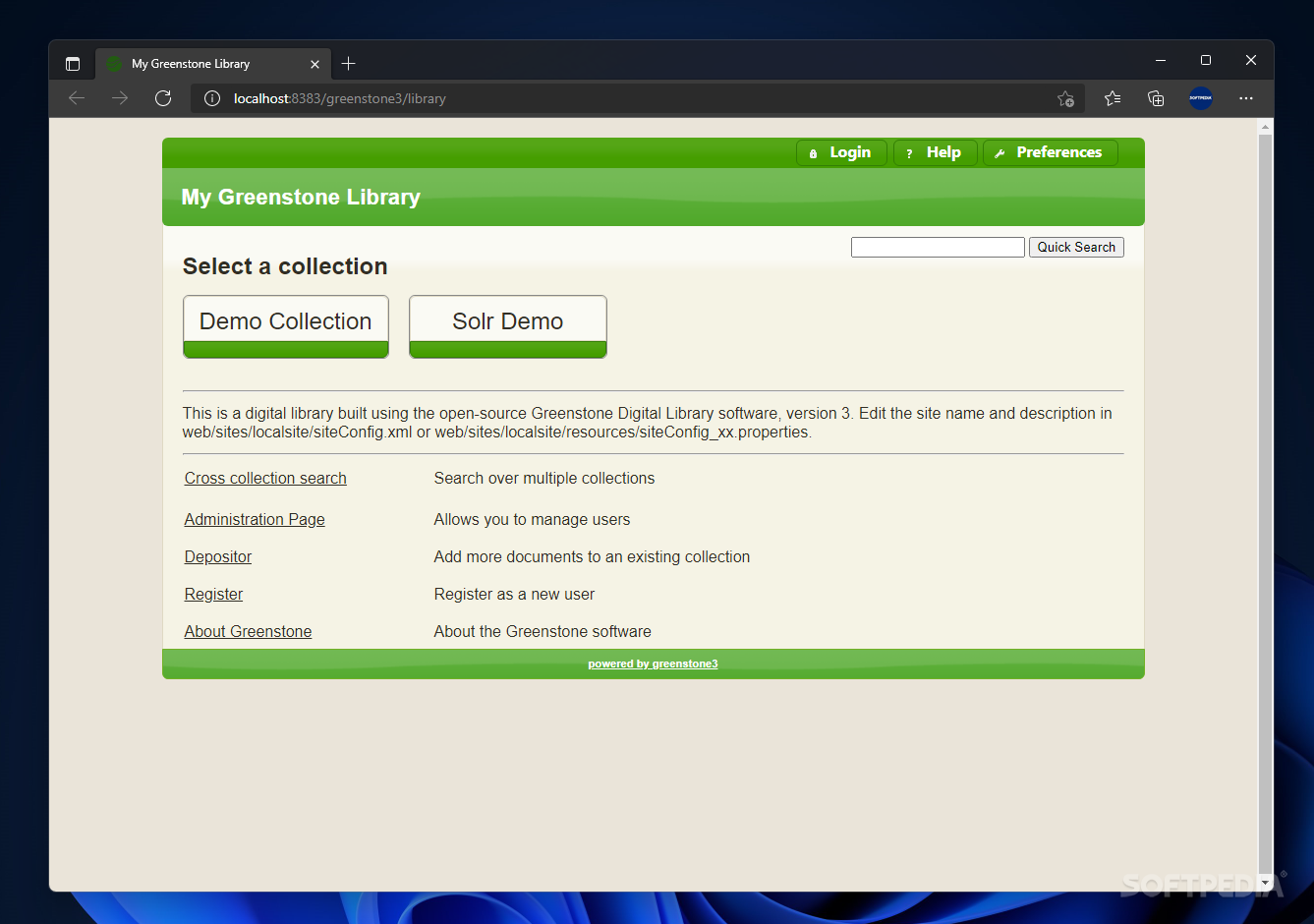Click 'Search over multiple collections' text
Screen dimensions: 1314x924
544,479
